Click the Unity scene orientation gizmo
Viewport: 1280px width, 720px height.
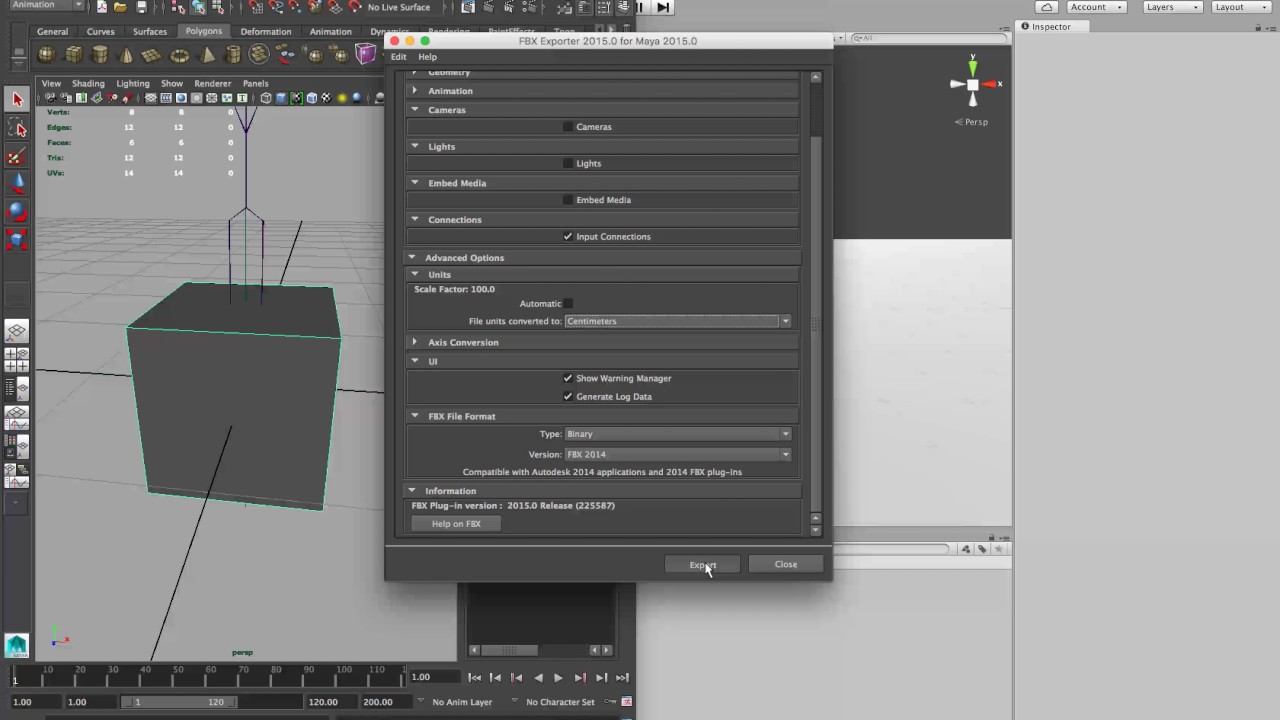click(972, 86)
